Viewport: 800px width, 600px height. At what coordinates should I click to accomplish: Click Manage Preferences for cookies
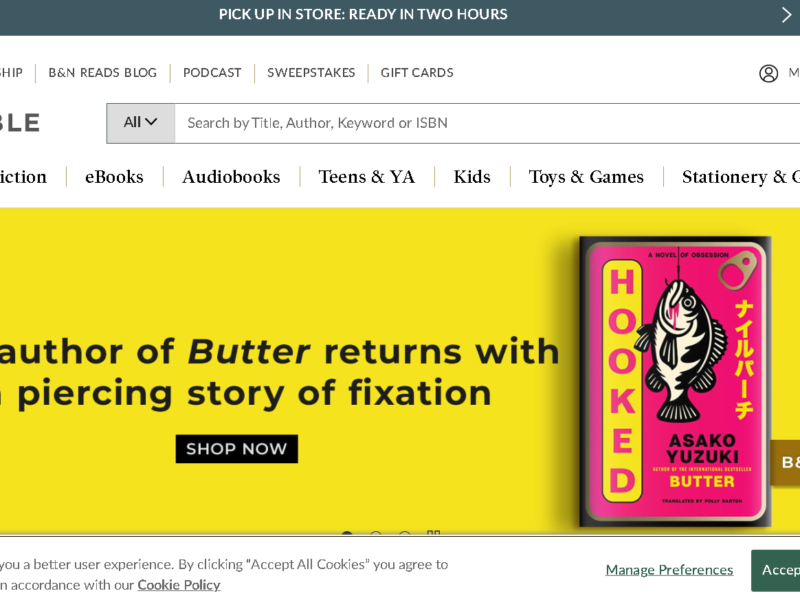pos(669,570)
